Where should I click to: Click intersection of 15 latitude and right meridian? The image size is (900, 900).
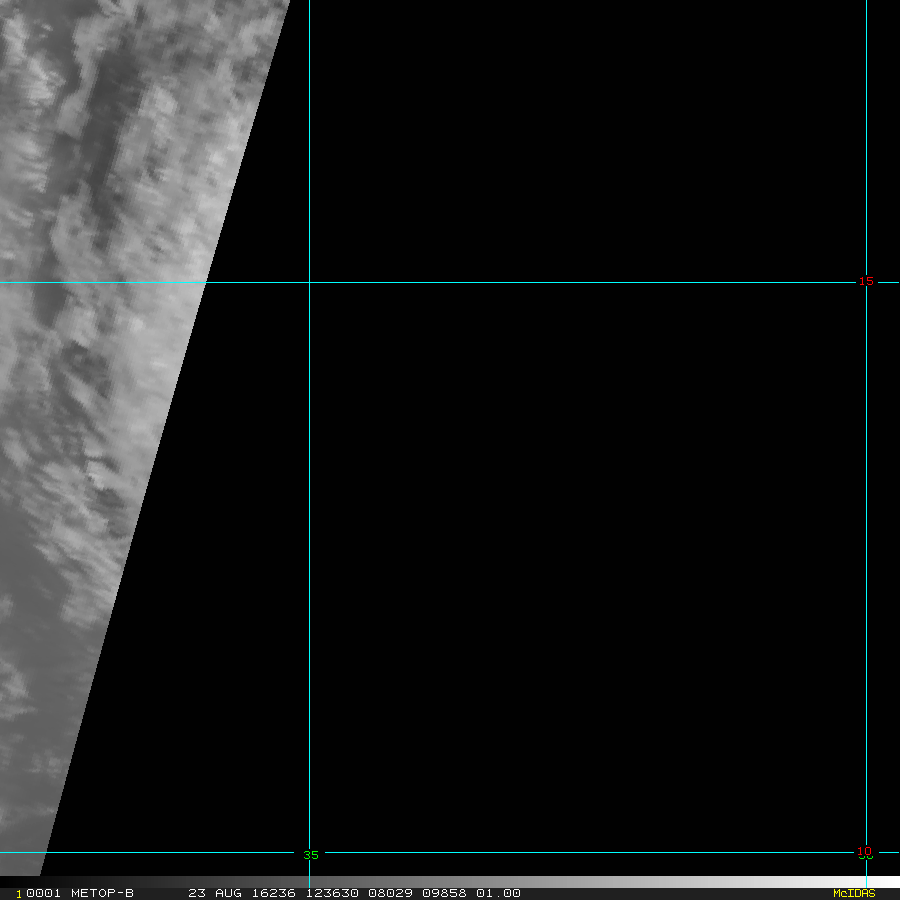click(x=866, y=282)
